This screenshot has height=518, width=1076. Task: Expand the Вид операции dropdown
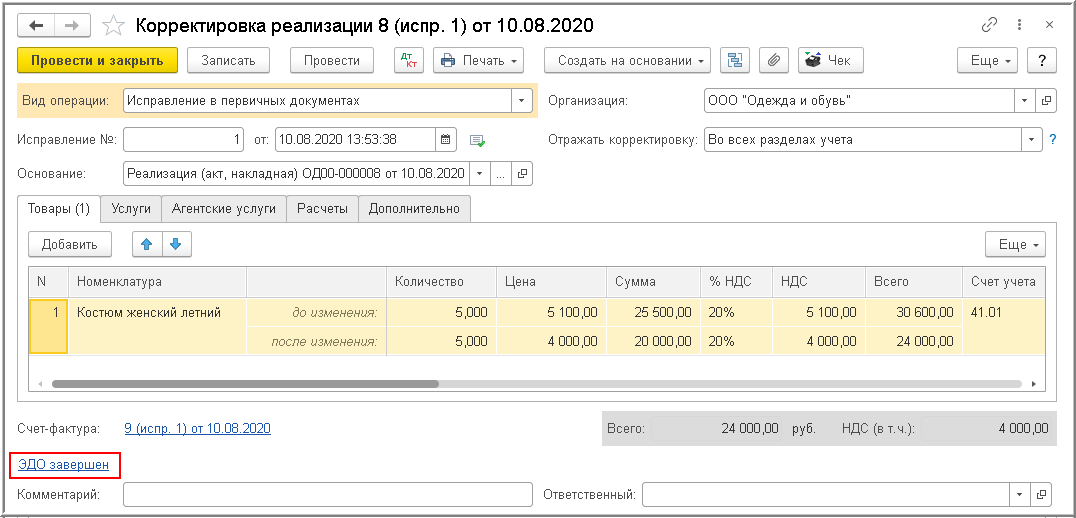pyautogui.click(x=521, y=100)
